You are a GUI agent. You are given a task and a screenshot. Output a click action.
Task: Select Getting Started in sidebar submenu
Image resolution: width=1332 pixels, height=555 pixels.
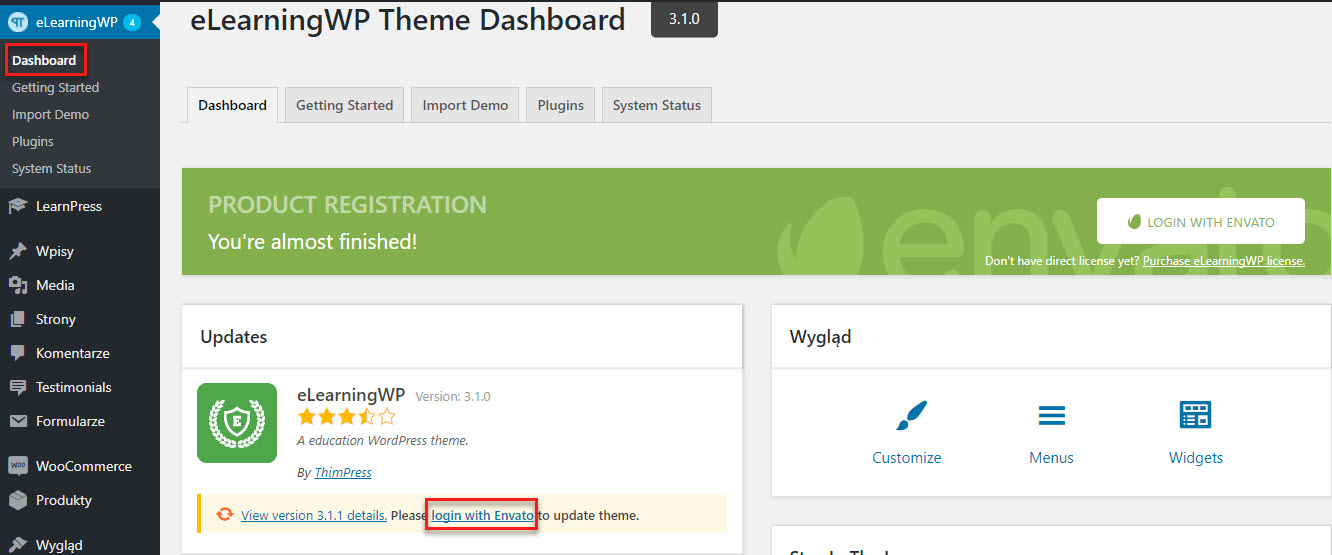coord(55,87)
